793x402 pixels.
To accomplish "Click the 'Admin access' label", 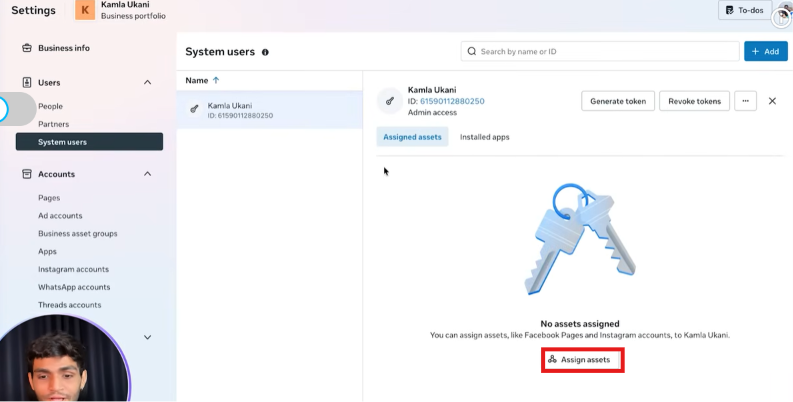I will point(432,112).
